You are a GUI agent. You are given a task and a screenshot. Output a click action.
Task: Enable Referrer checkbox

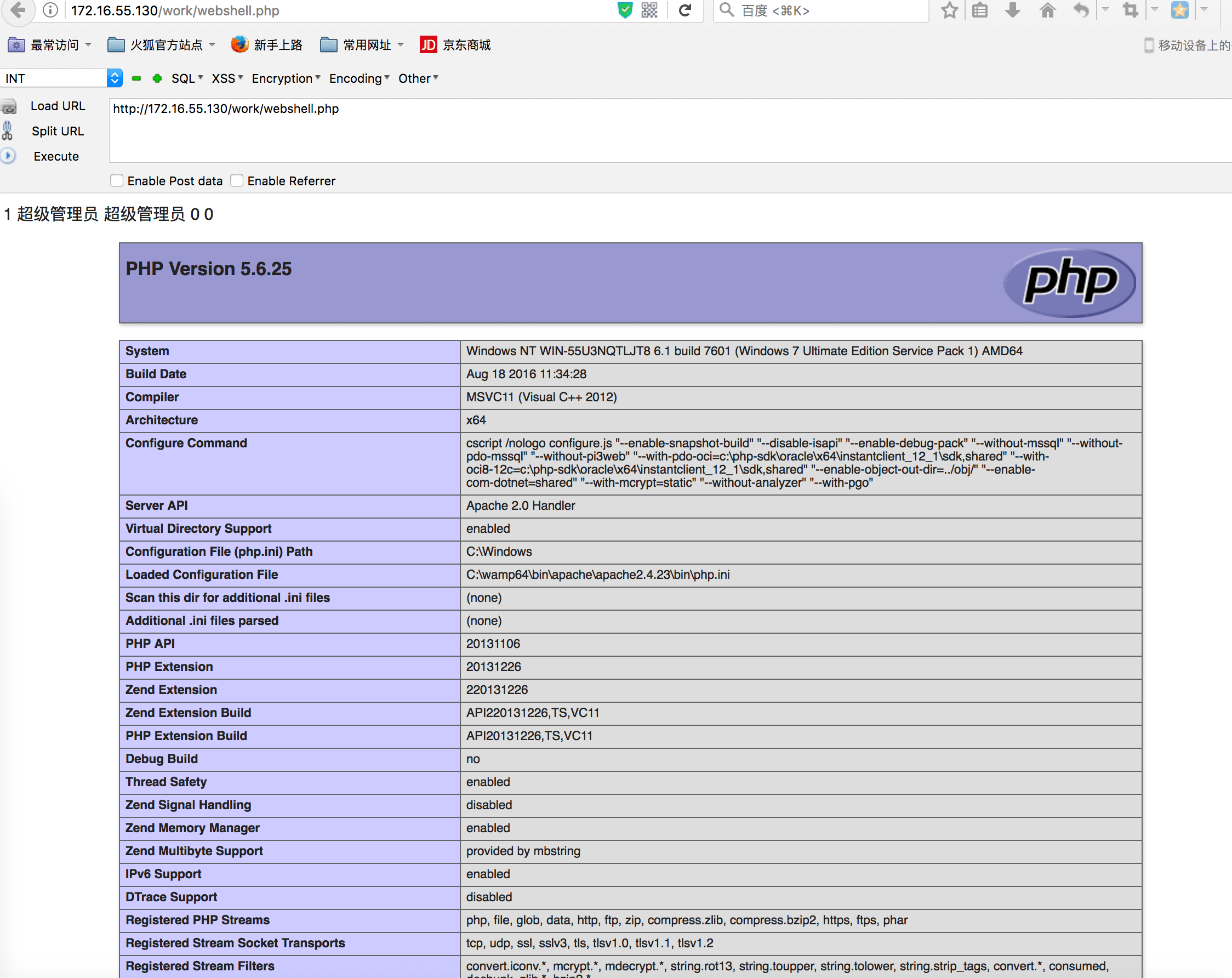pos(237,180)
